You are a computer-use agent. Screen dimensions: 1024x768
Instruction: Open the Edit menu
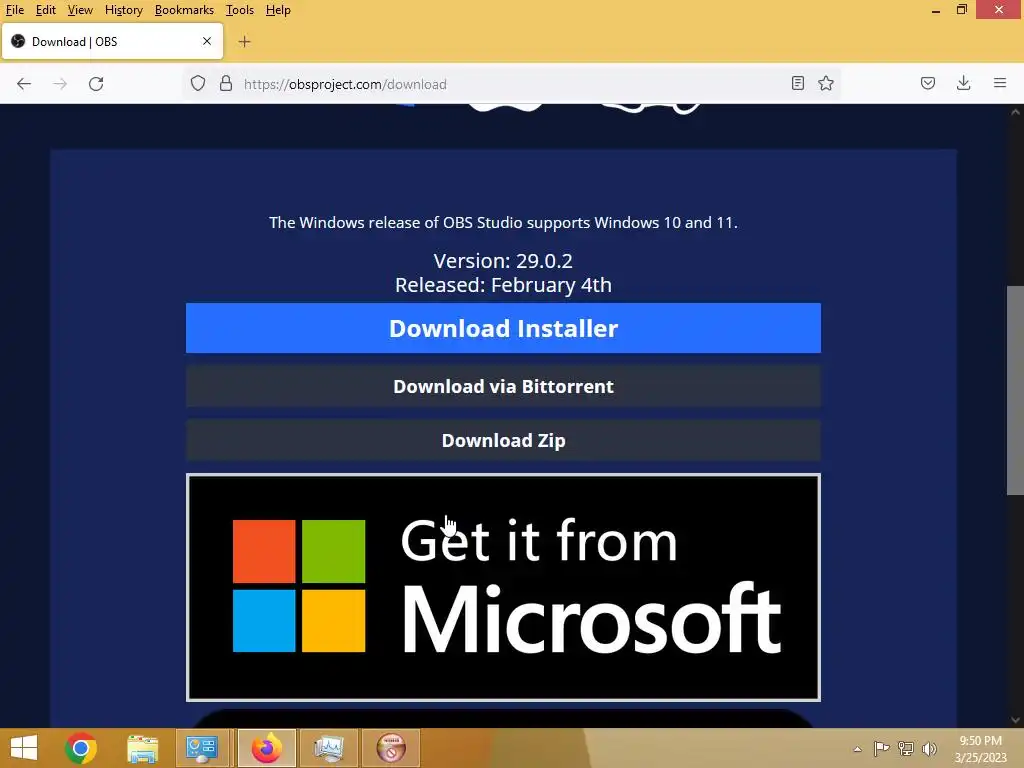point(46,10)
